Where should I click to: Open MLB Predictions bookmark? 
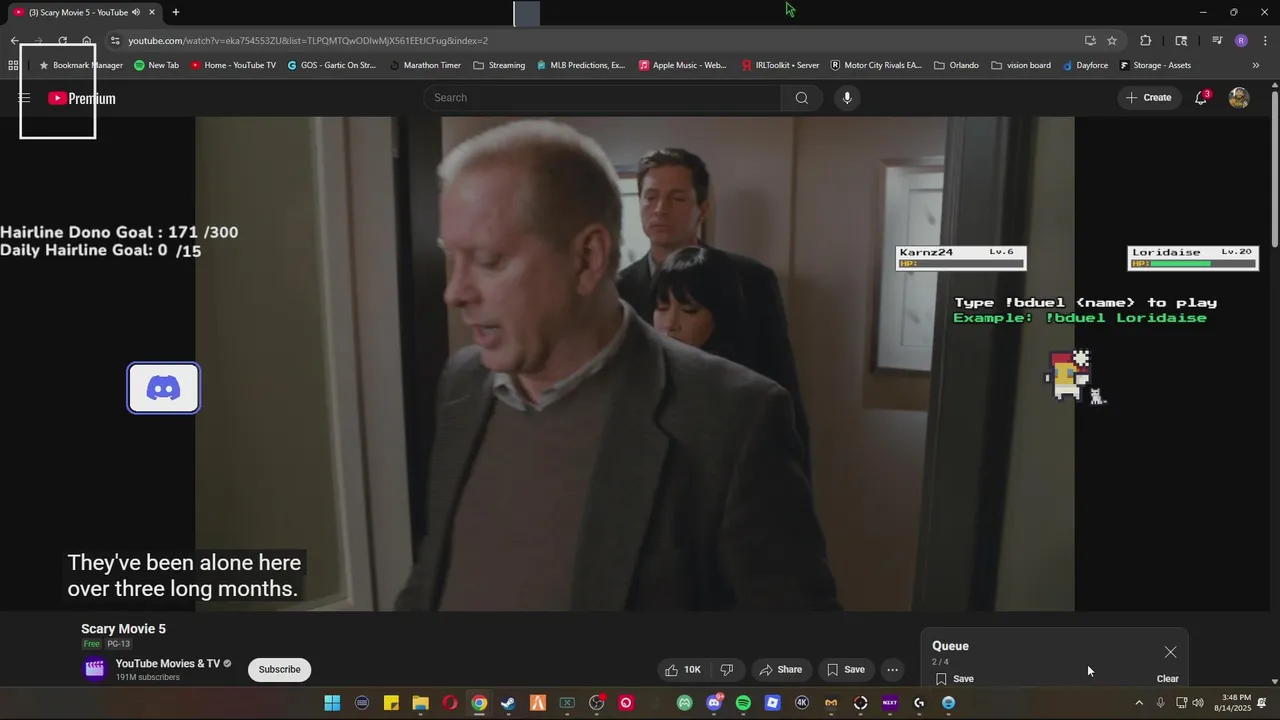(x=580, y=66)
